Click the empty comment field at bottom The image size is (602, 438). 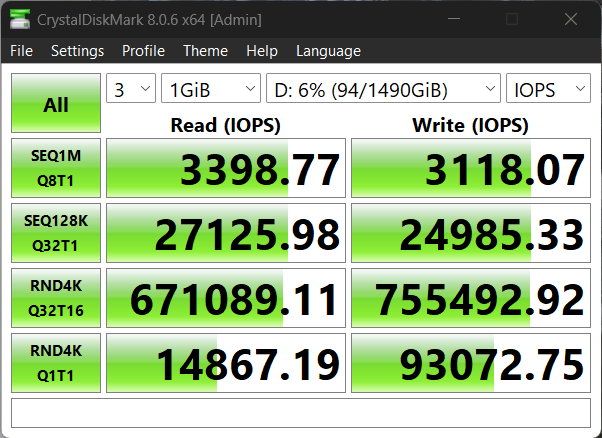pos(300,411)
